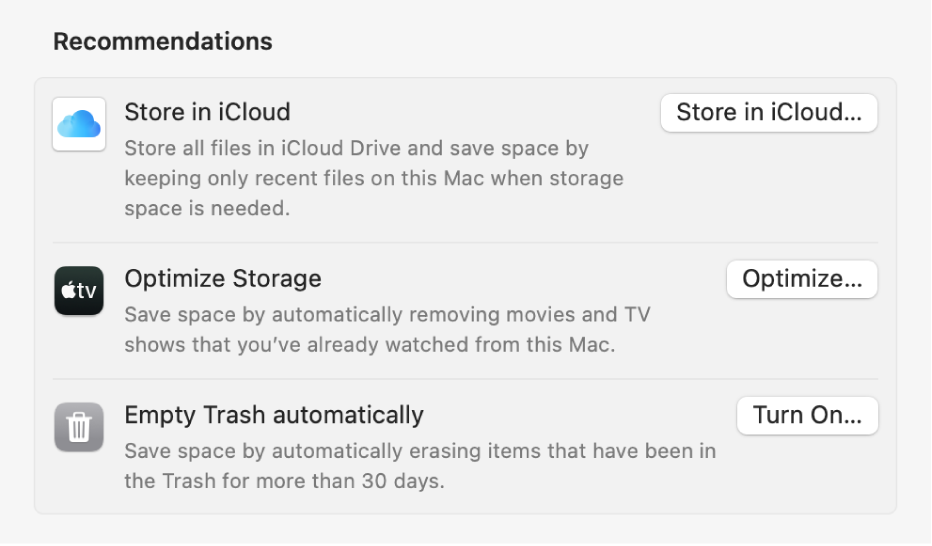Click the line "Save space by automatically removing movies"
This screenshot has width=932, height=546.
pyautogui.click(x=387, y=315)
